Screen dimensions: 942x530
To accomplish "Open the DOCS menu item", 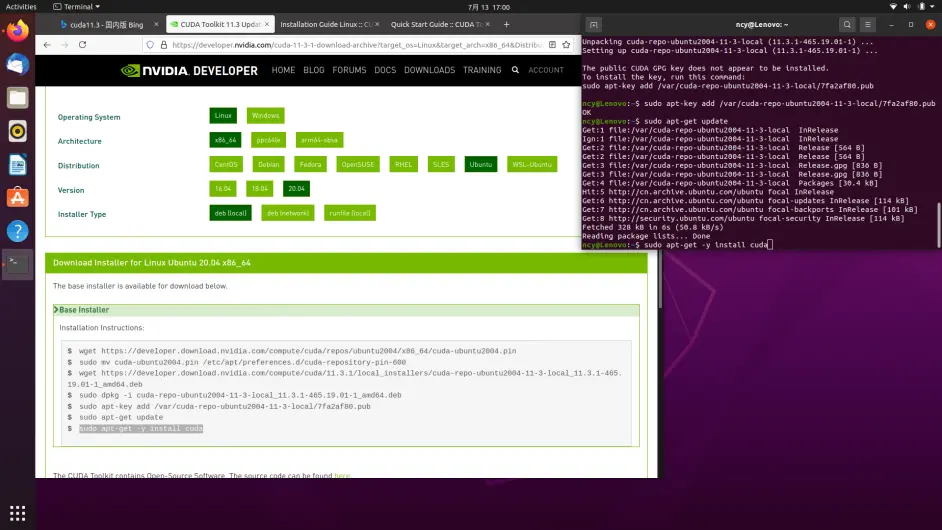I will [385, 70].
